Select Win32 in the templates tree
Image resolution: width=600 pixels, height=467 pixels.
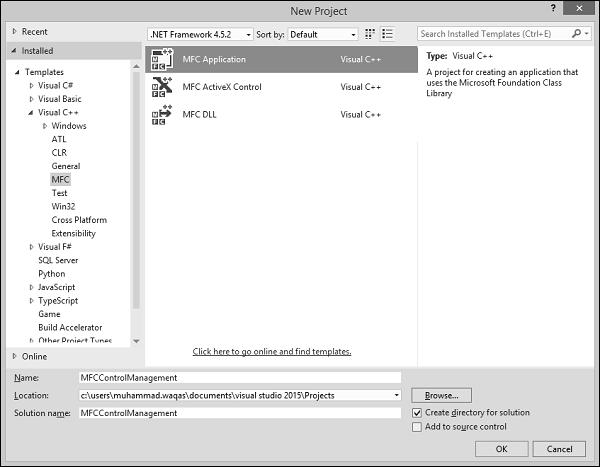click(x=63, y=206)
